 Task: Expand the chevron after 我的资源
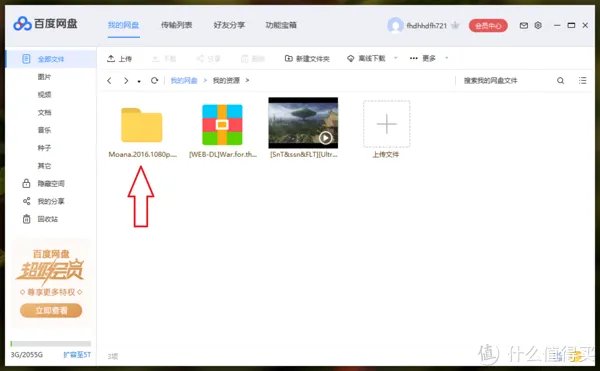[248, 80]
